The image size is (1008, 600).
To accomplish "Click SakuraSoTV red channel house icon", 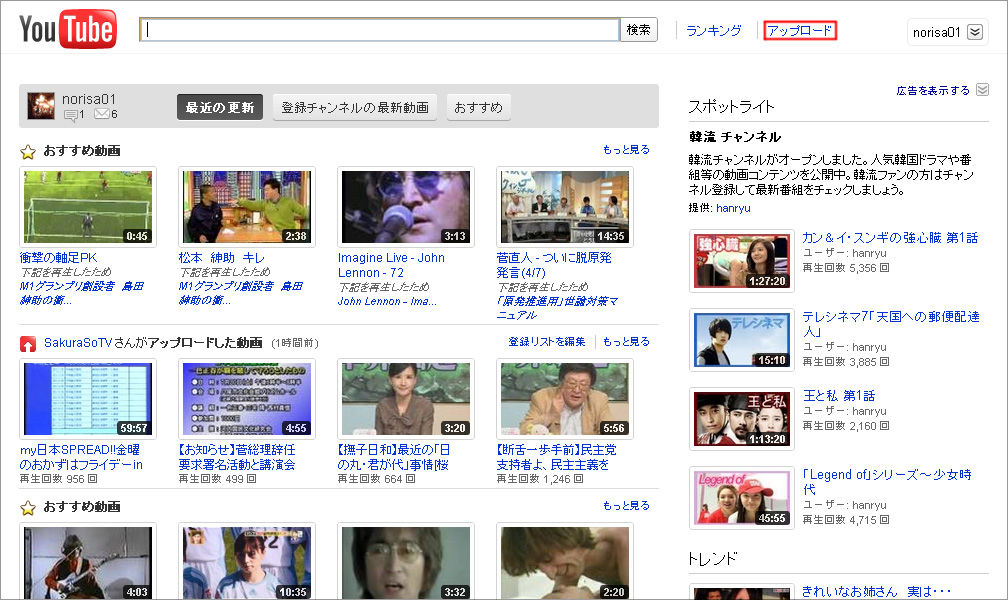I will click(x=28, y=344).
